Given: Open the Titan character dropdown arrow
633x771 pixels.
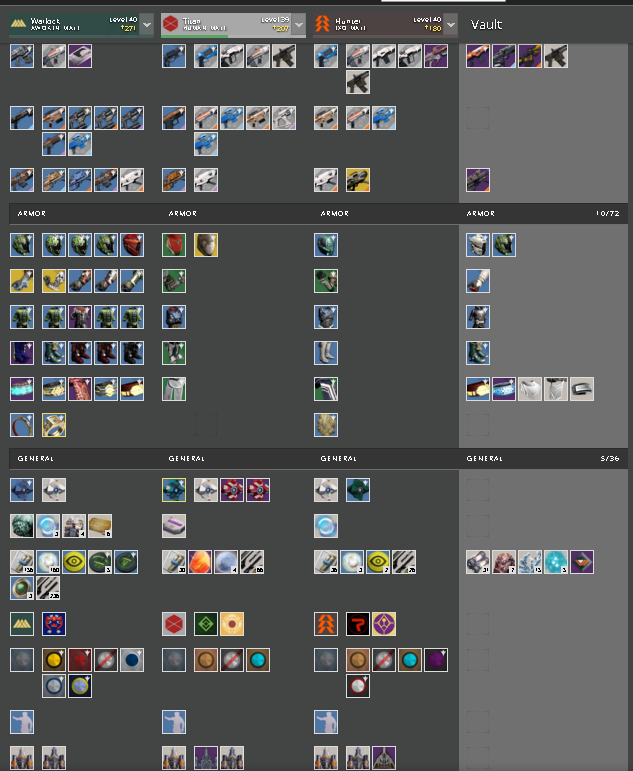Looking at the screenshot, I should click(x=299, y=25).
